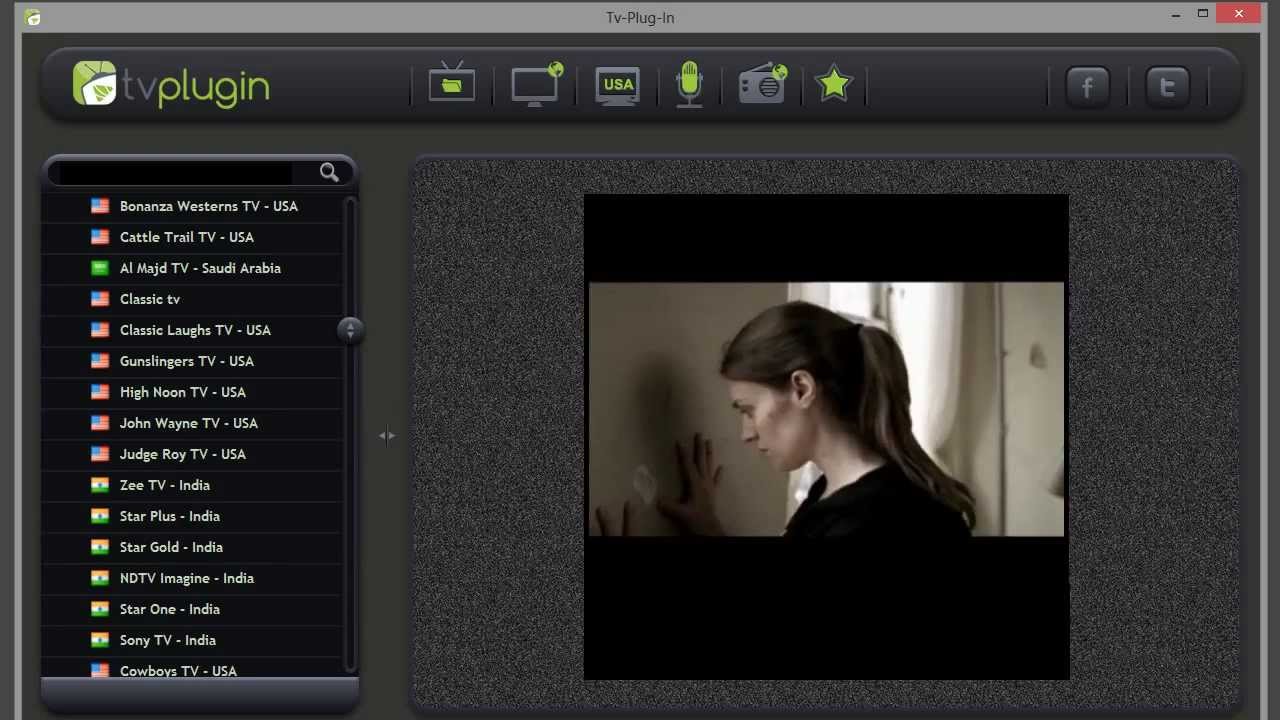The height and width of the screenshot is (720, 1280).
Task: Select Bonanza Westerns TV - USA channel
Action: coord(193,206)
